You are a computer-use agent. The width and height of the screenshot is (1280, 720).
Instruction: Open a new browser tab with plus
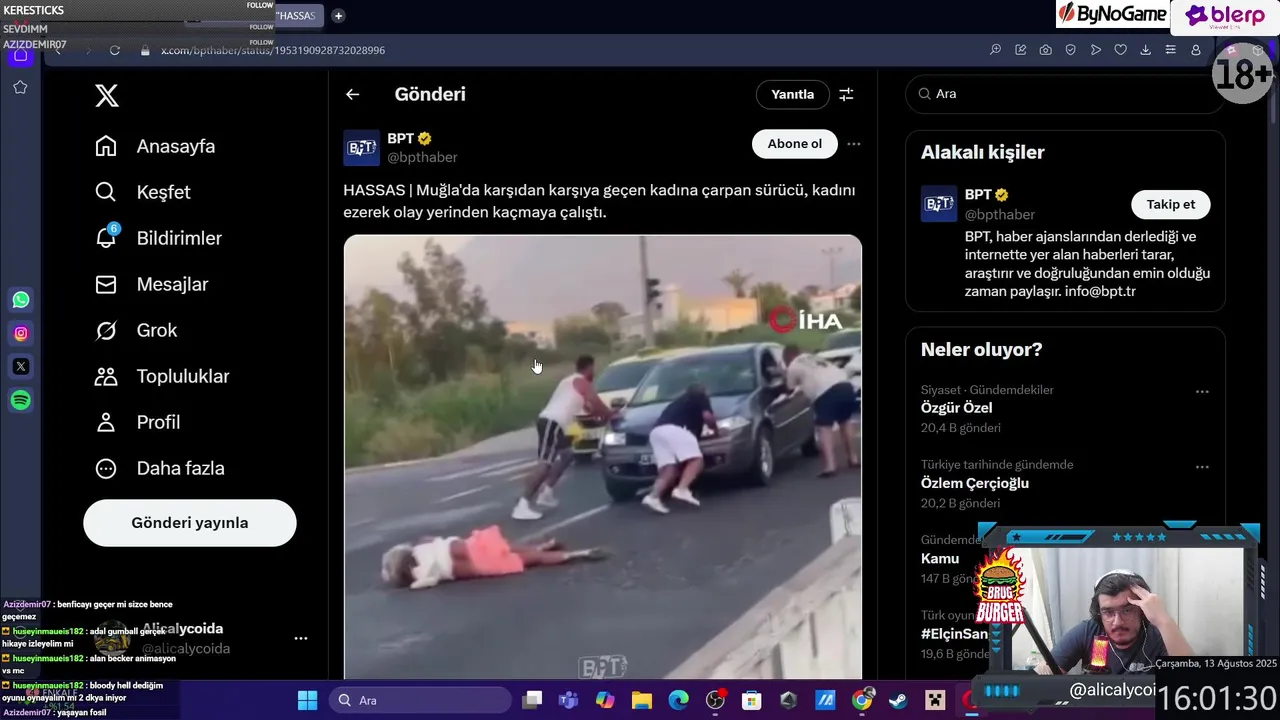click(x=338, y=16)
